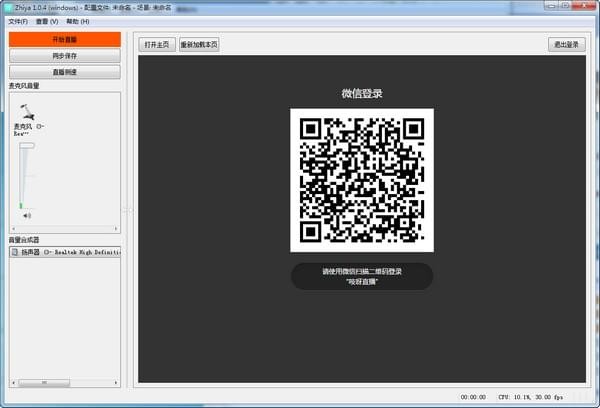
Task: Click the gray button directly beneath 同步保存
Action: (65, 72)
